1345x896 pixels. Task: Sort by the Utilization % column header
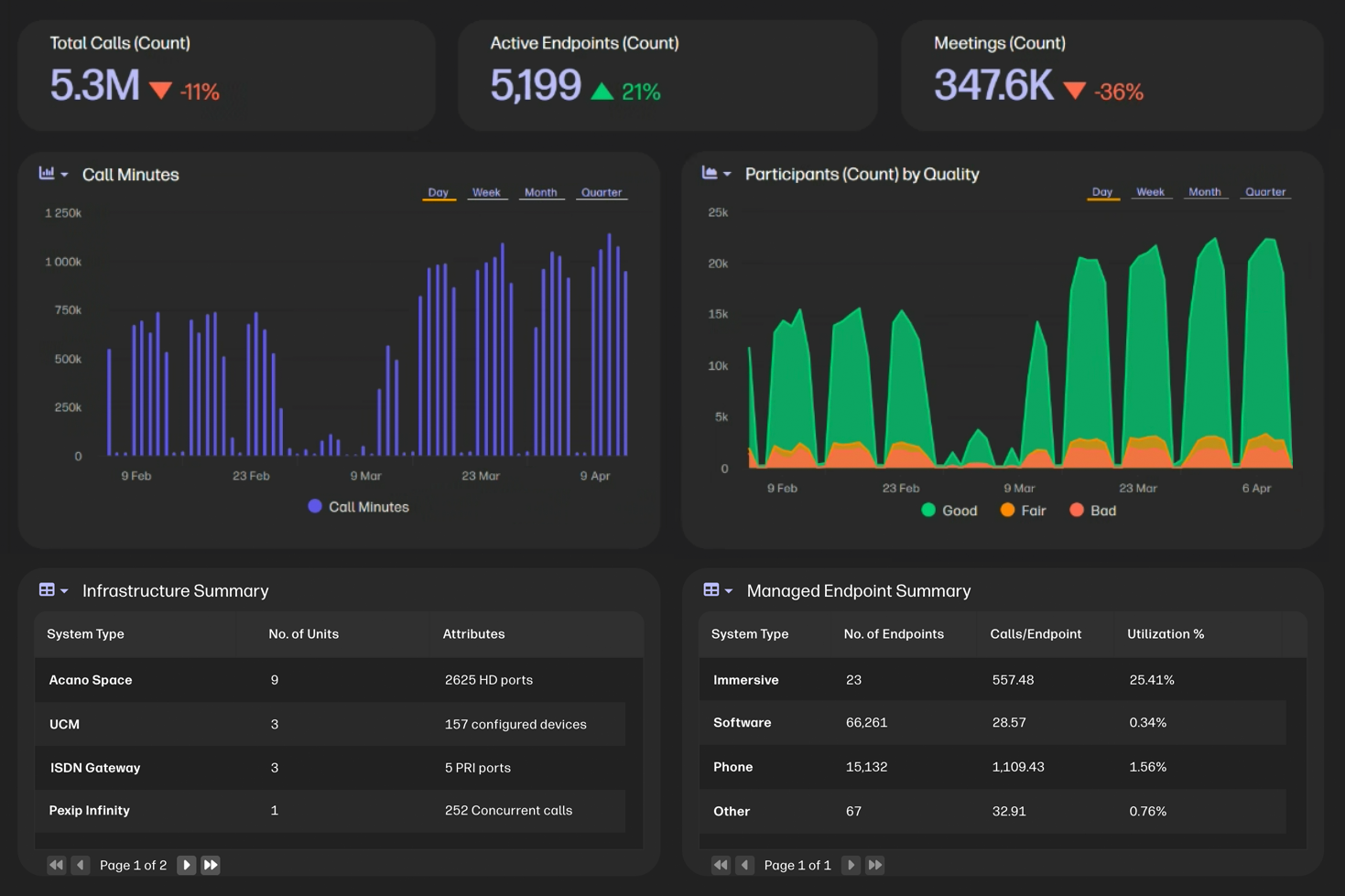tap(1165, 633)
